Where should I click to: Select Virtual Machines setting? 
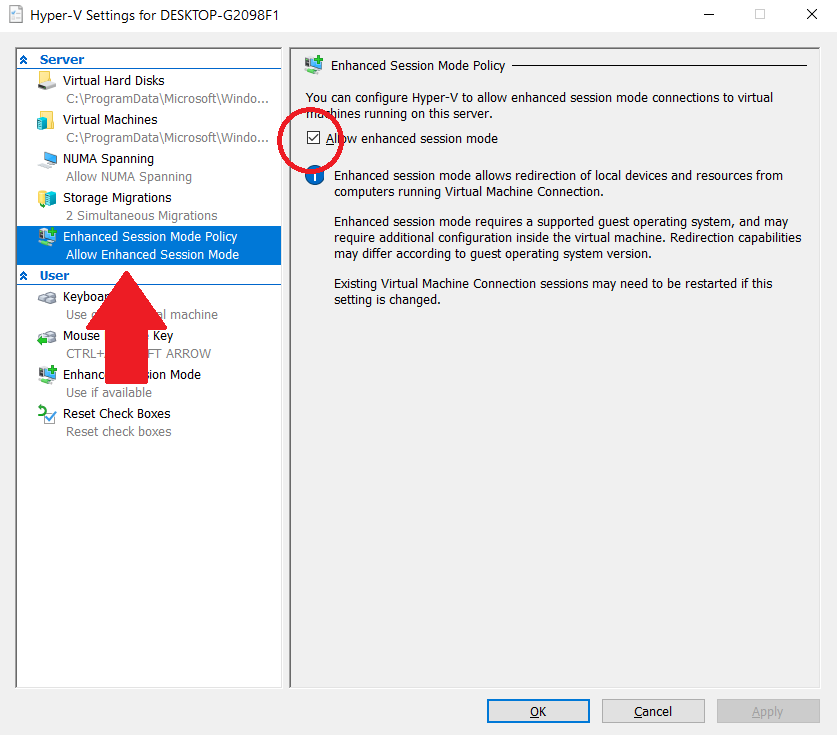tap(149, 128)
